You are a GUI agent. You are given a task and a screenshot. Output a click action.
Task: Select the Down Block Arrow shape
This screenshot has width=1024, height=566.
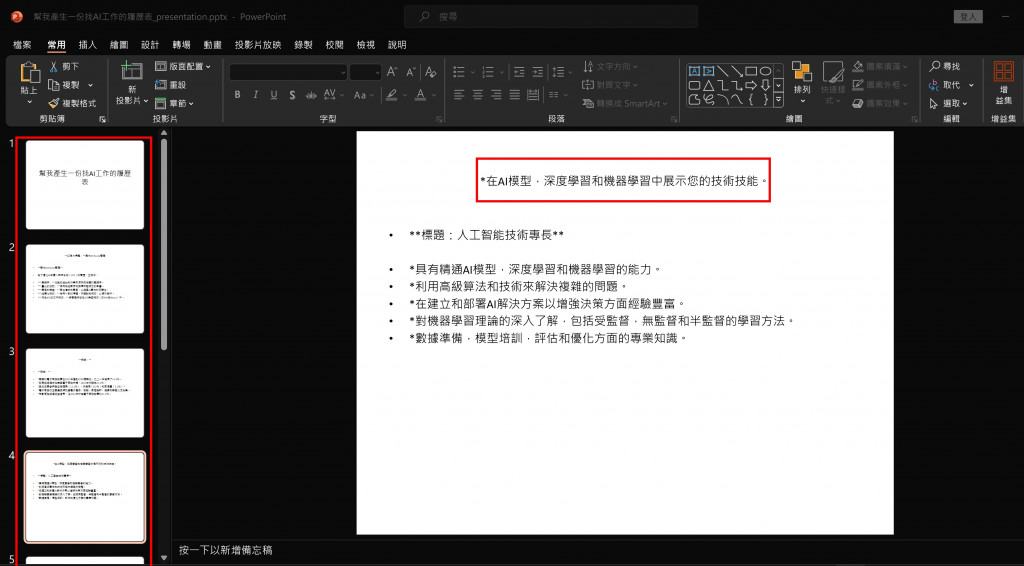[x=765, y=85]
